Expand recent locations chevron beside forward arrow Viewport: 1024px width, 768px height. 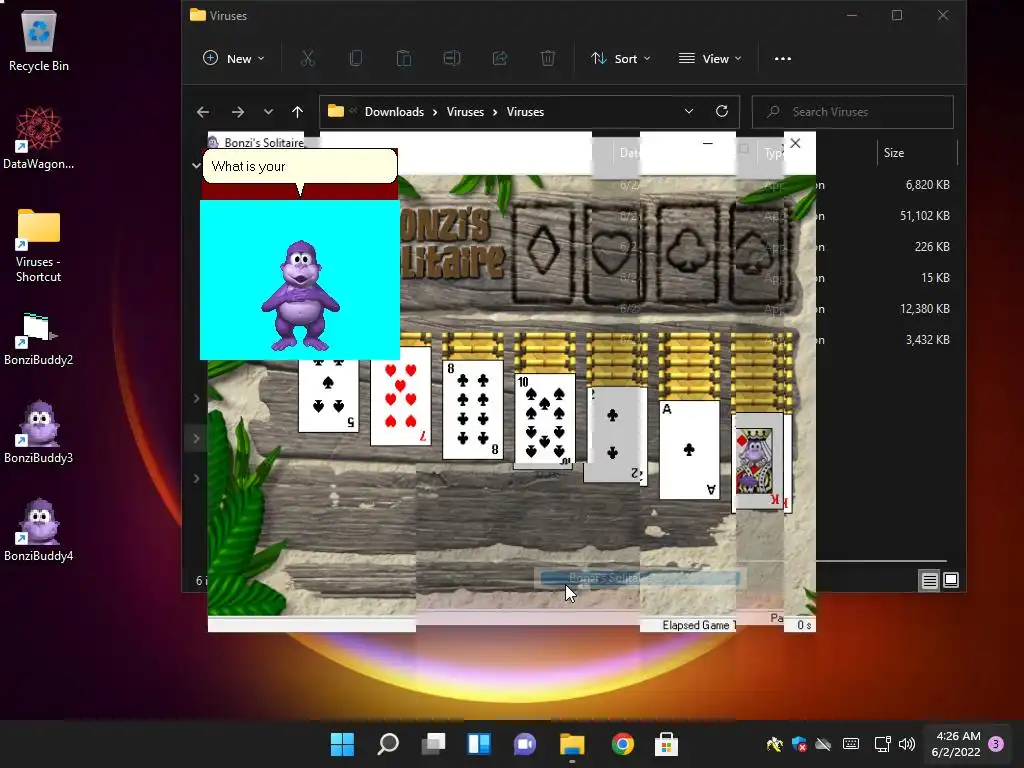pyautogui.click(x=268, y=112)
